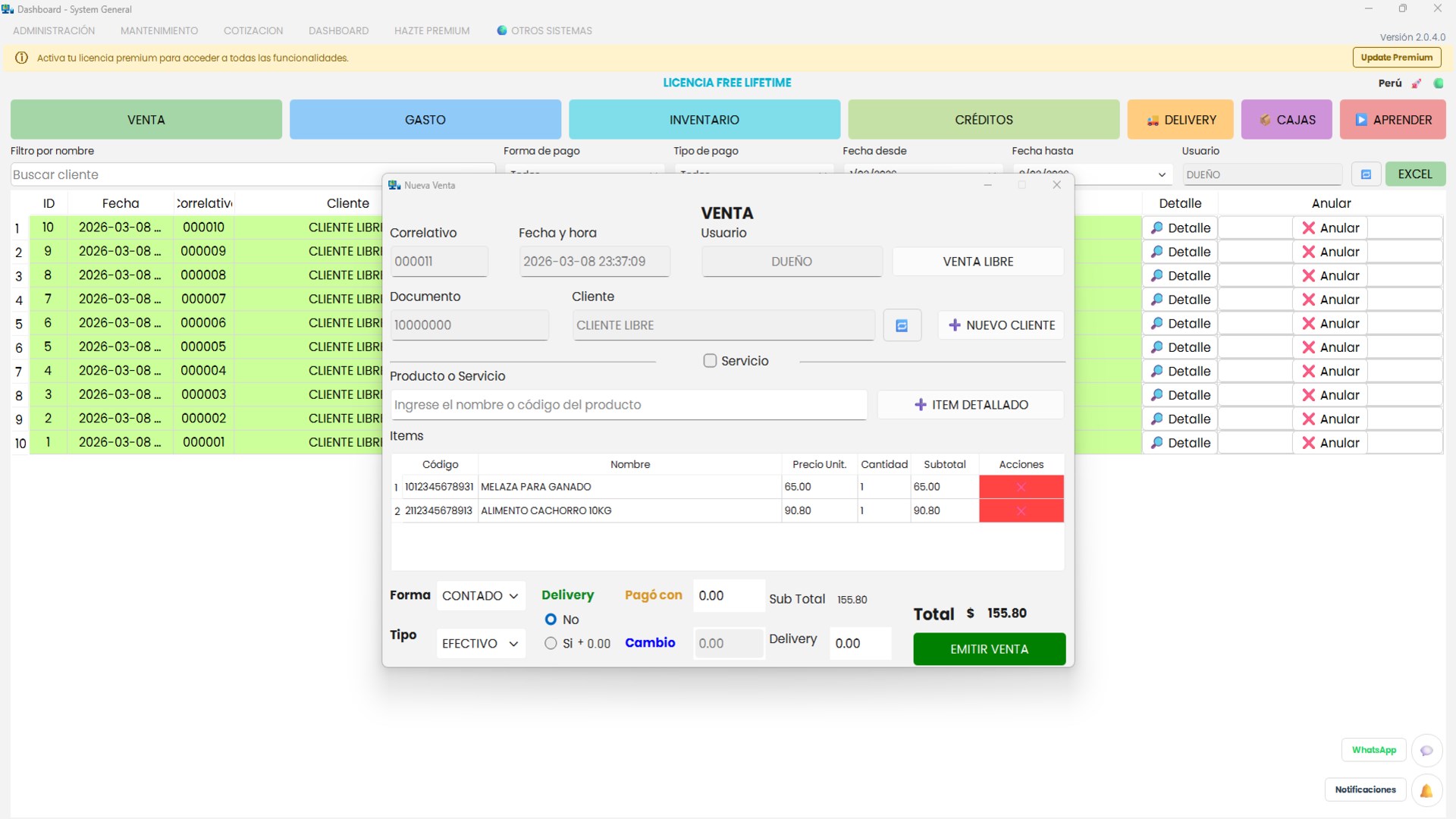Open the MANTENIMIENTO menu
1456x819 pixels.
(159, 31)
